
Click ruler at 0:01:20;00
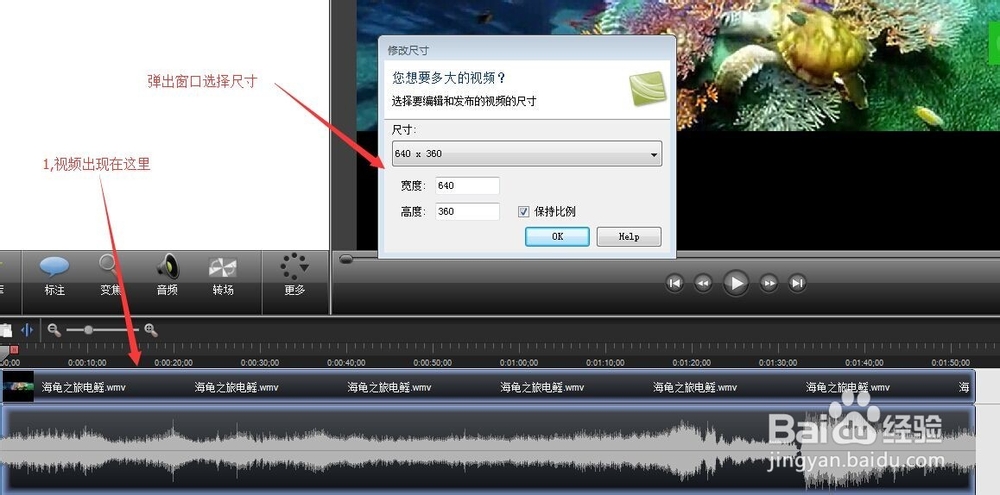(x=691, y=362)
